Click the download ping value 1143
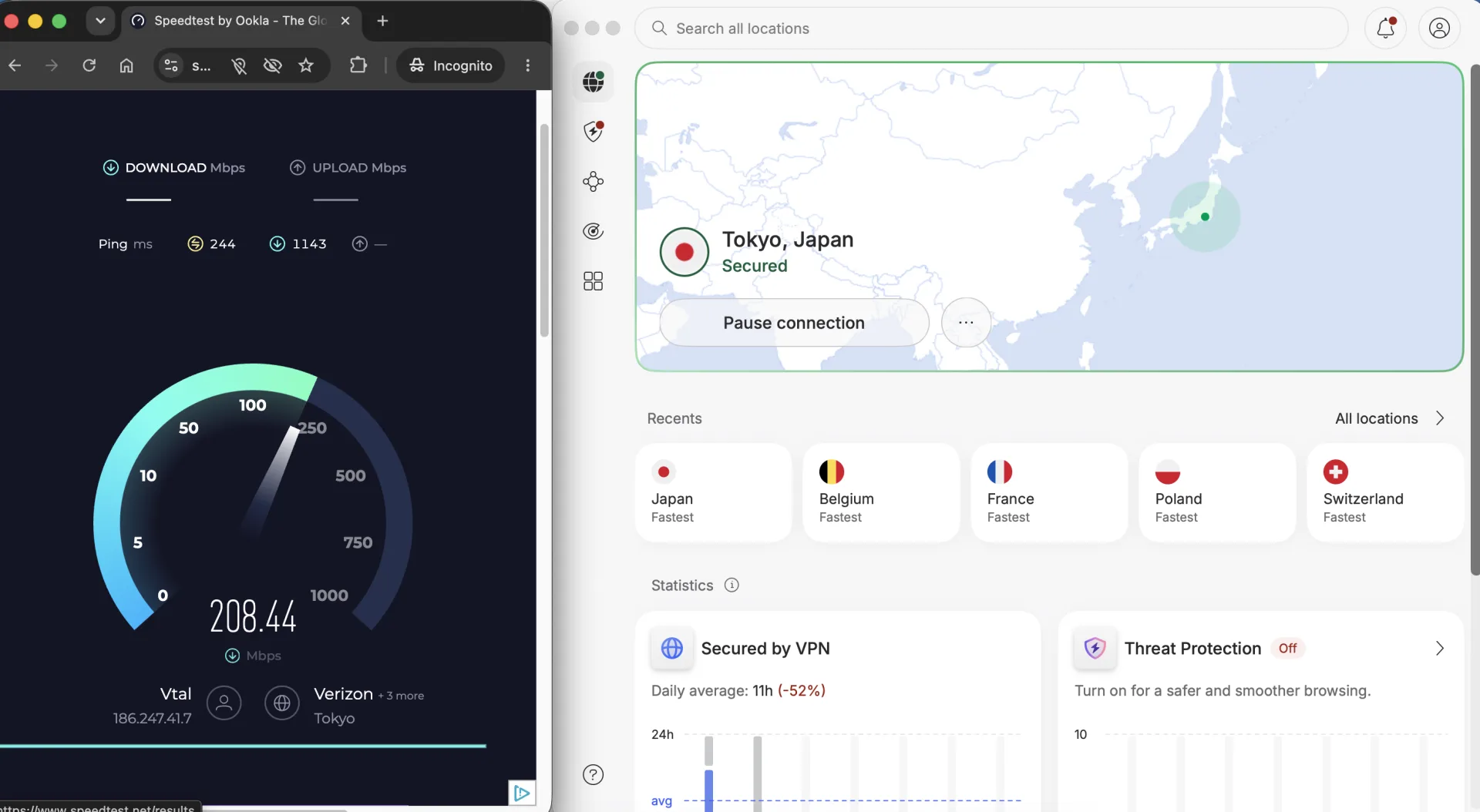The image size is (1480, 812). 309,243
